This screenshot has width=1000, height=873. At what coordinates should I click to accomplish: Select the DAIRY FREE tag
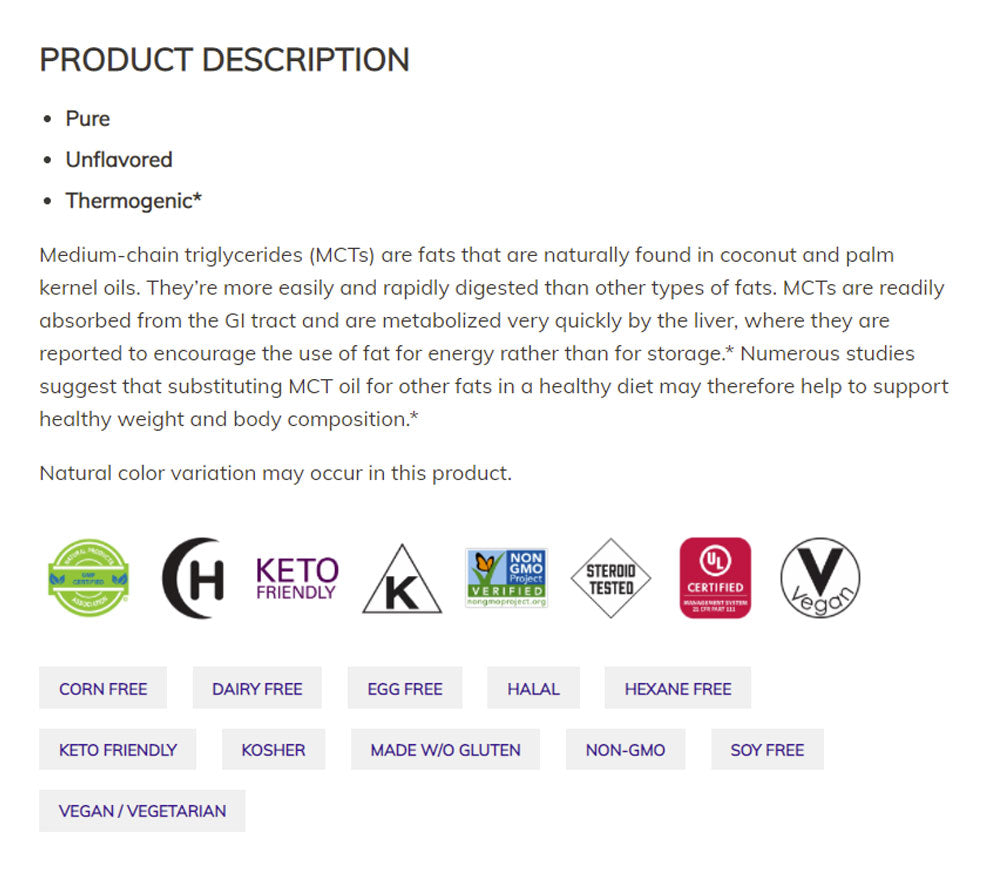click(257, 688)
